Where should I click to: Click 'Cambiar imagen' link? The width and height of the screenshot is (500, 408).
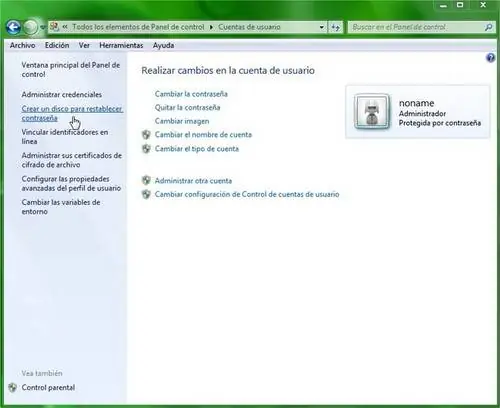click(x=182, y=121)
